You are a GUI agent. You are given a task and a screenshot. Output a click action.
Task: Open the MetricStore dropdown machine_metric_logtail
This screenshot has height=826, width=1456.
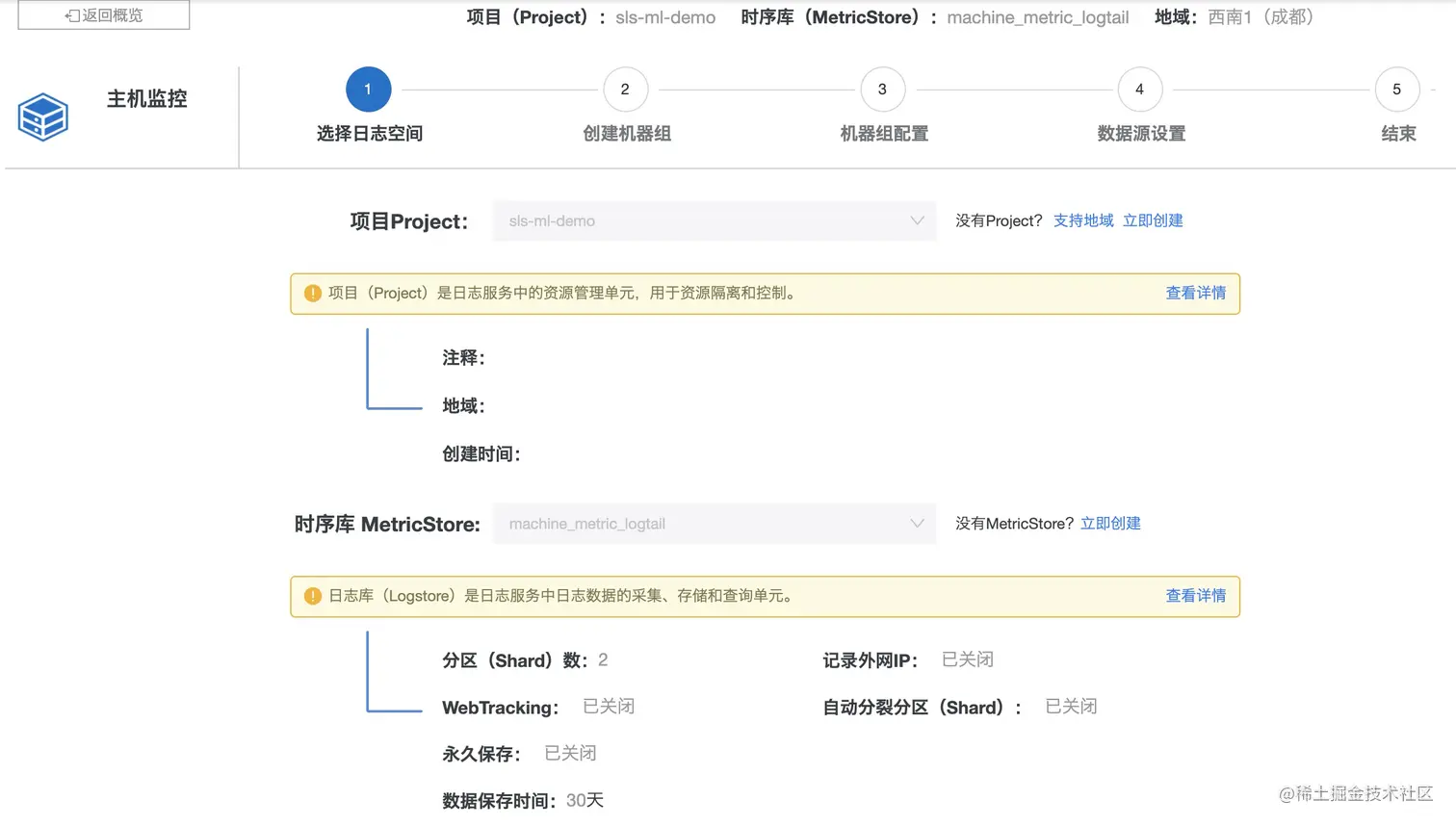[x=715, y=524]
